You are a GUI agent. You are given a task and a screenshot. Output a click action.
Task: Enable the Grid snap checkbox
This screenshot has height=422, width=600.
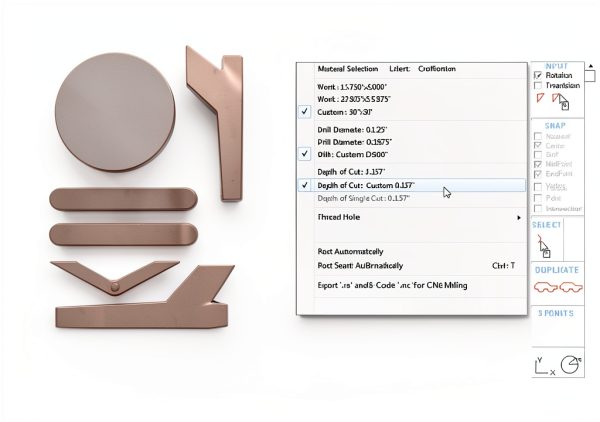pyautogui.click(x=538, y=155)
